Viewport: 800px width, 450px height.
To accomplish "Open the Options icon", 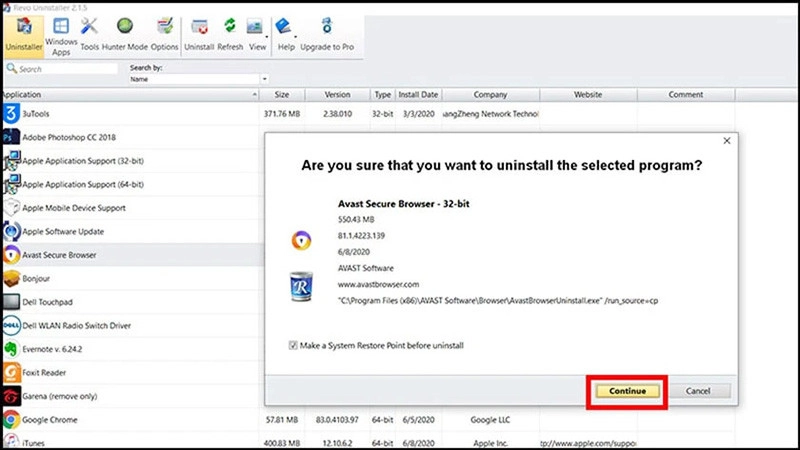I will pos(164,35).
